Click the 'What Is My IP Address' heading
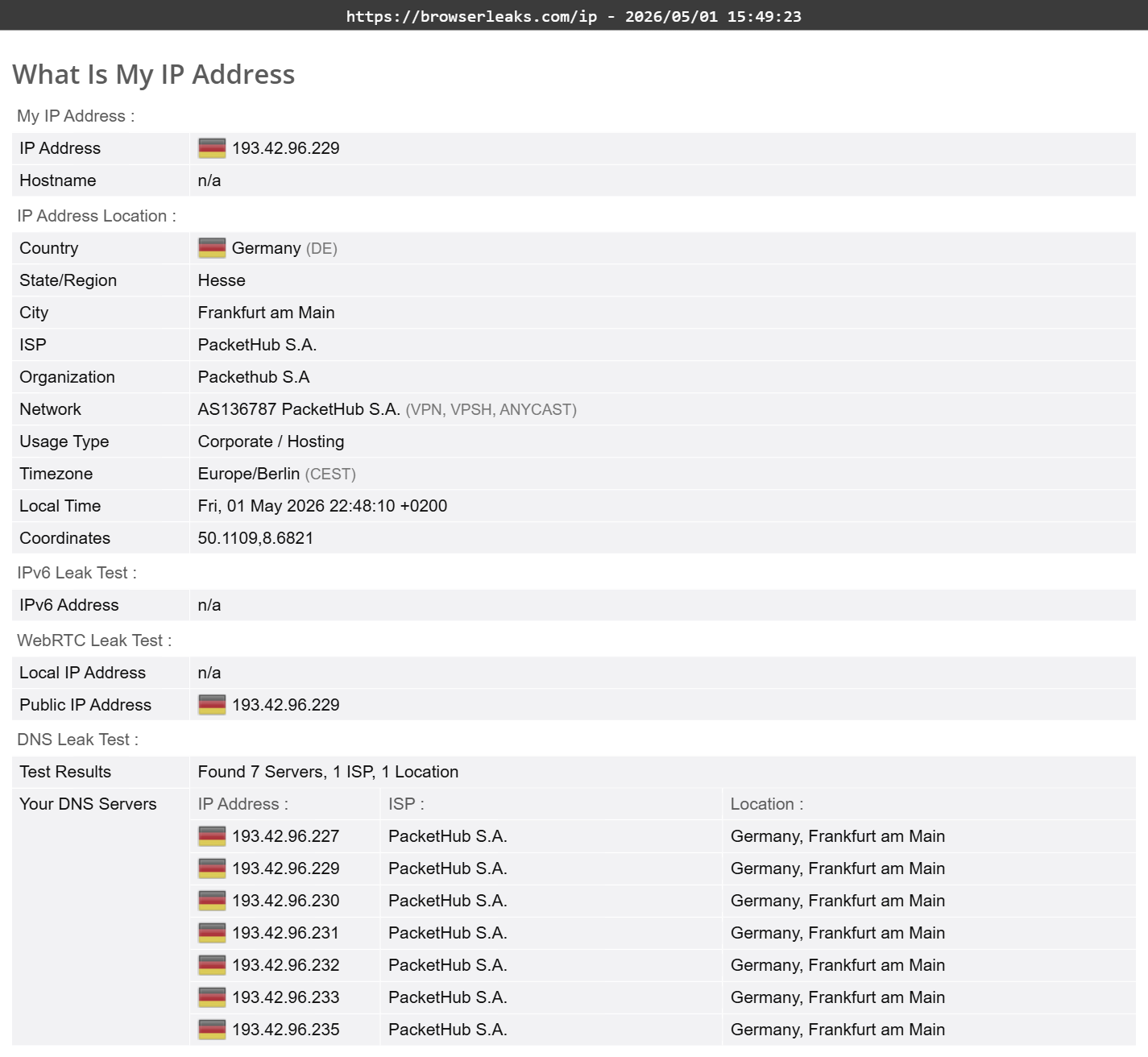 pyautogui.click(x=154, y=74)
